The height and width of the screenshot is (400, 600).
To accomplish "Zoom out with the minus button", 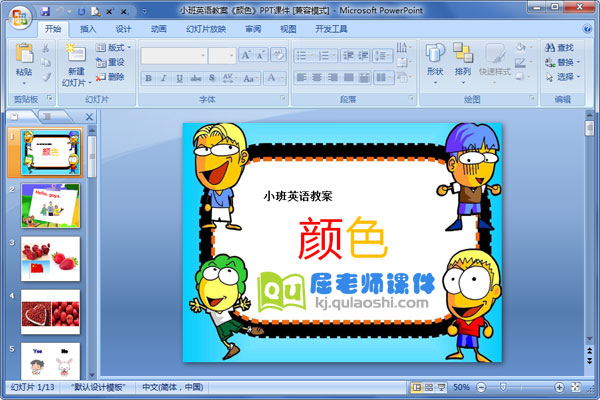I will coord(481,387).
